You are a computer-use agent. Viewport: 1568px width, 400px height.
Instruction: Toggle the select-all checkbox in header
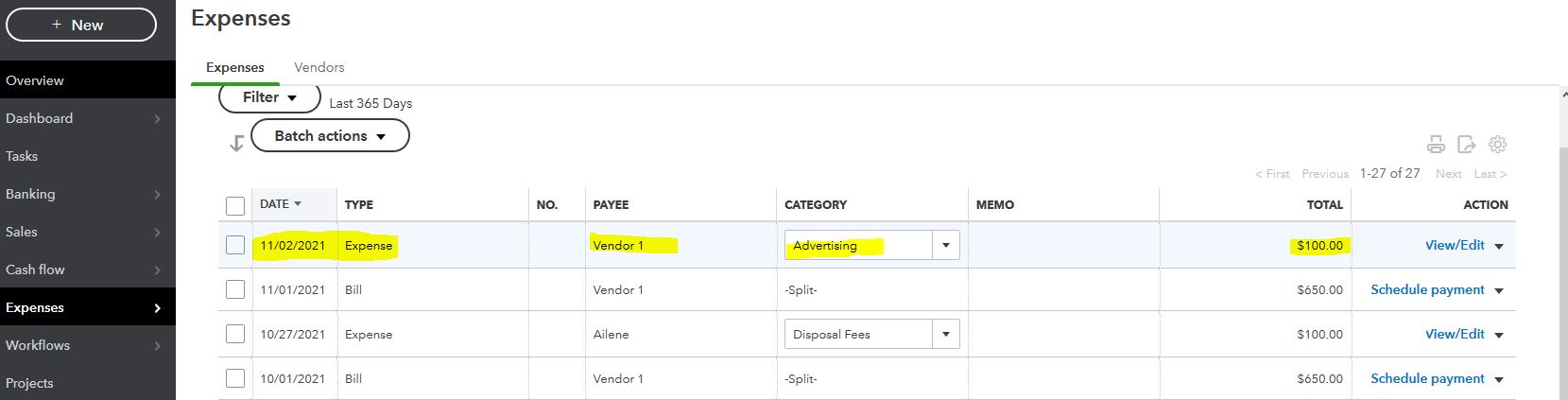pos(235,205)
